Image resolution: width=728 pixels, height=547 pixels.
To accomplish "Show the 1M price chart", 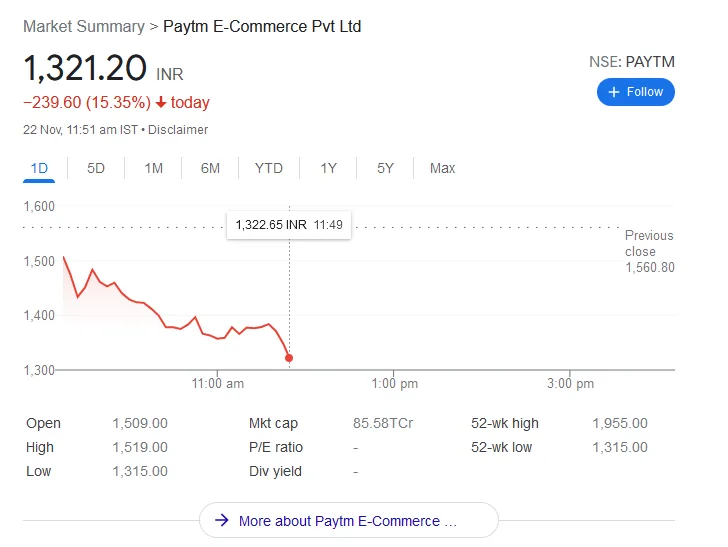I will pyautogui.click(x=153, y=168).
